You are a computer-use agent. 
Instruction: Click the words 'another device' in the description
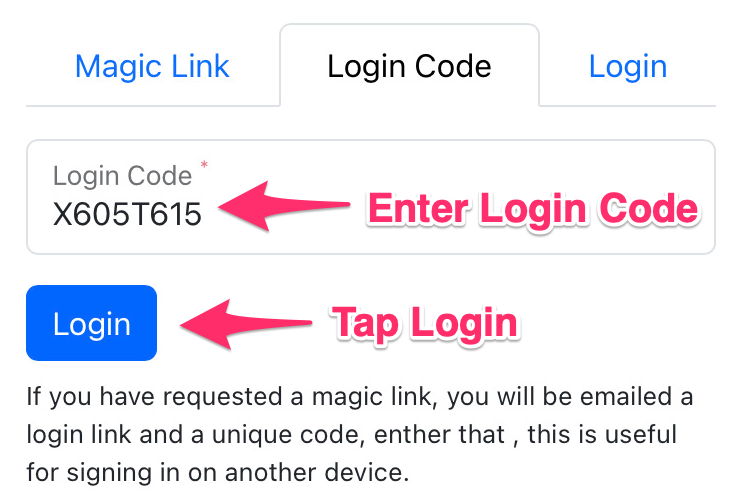point(317,472)
